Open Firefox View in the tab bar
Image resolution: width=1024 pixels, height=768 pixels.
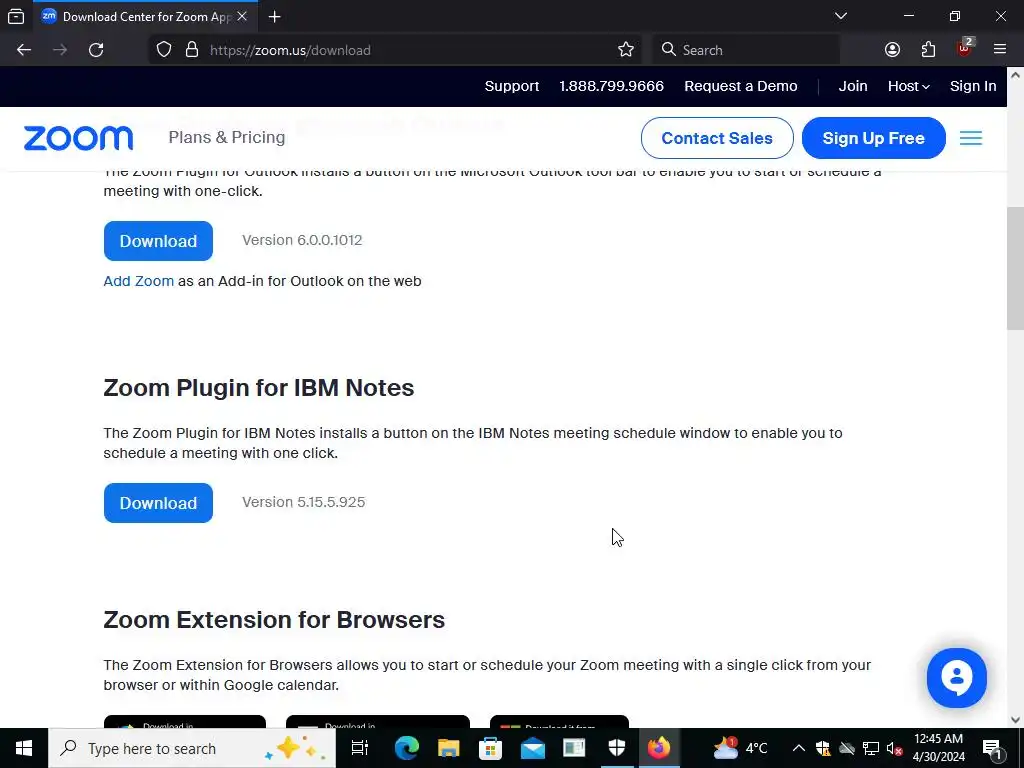[x=16, y=17]
